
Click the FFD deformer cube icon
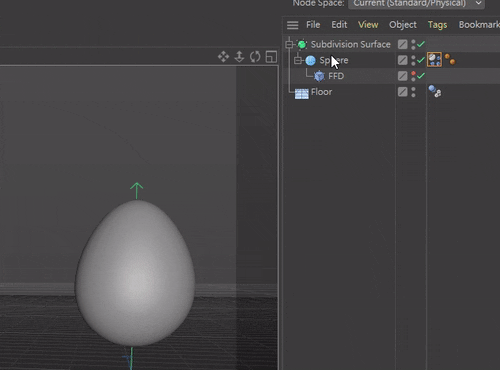pos(319,76)
